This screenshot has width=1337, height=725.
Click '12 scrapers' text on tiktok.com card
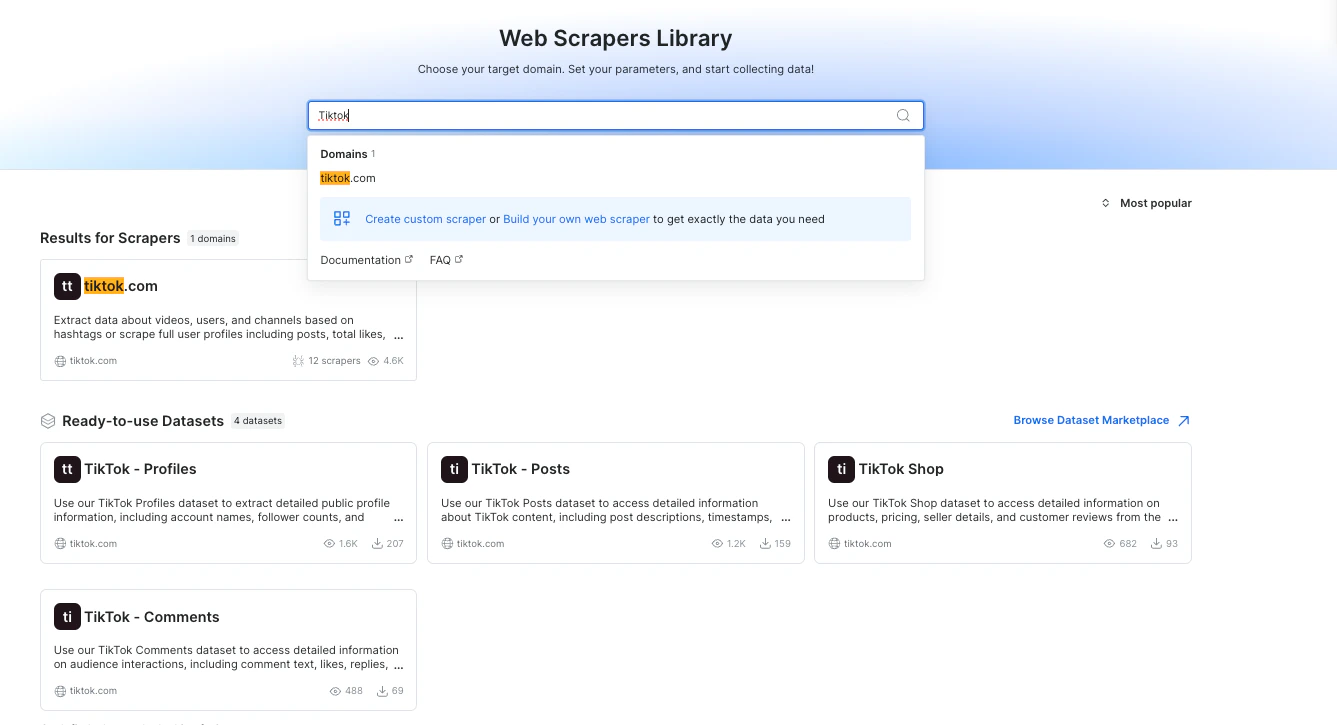pos(334,361)
